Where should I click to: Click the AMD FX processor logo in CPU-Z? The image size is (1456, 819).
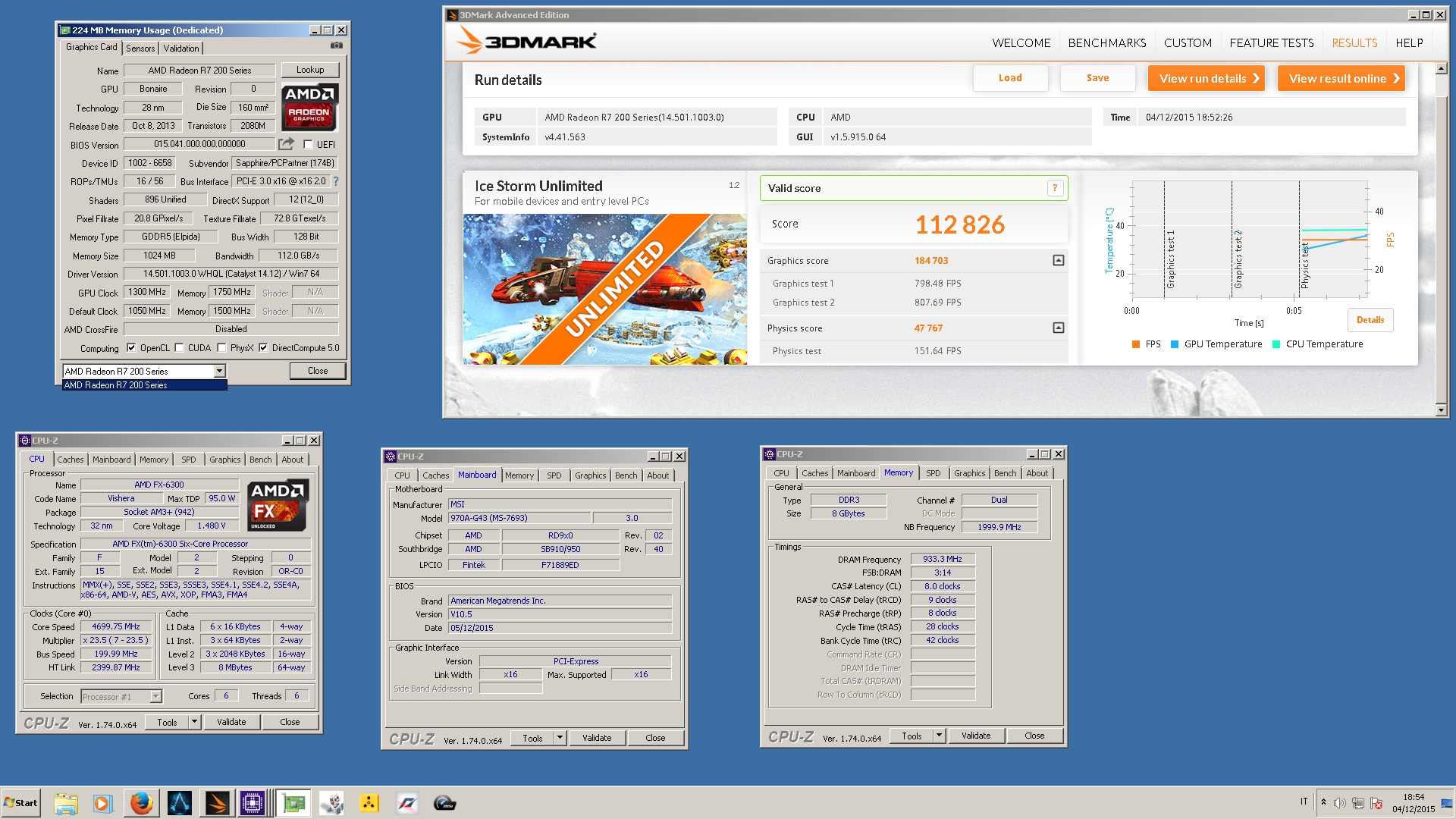278,505
